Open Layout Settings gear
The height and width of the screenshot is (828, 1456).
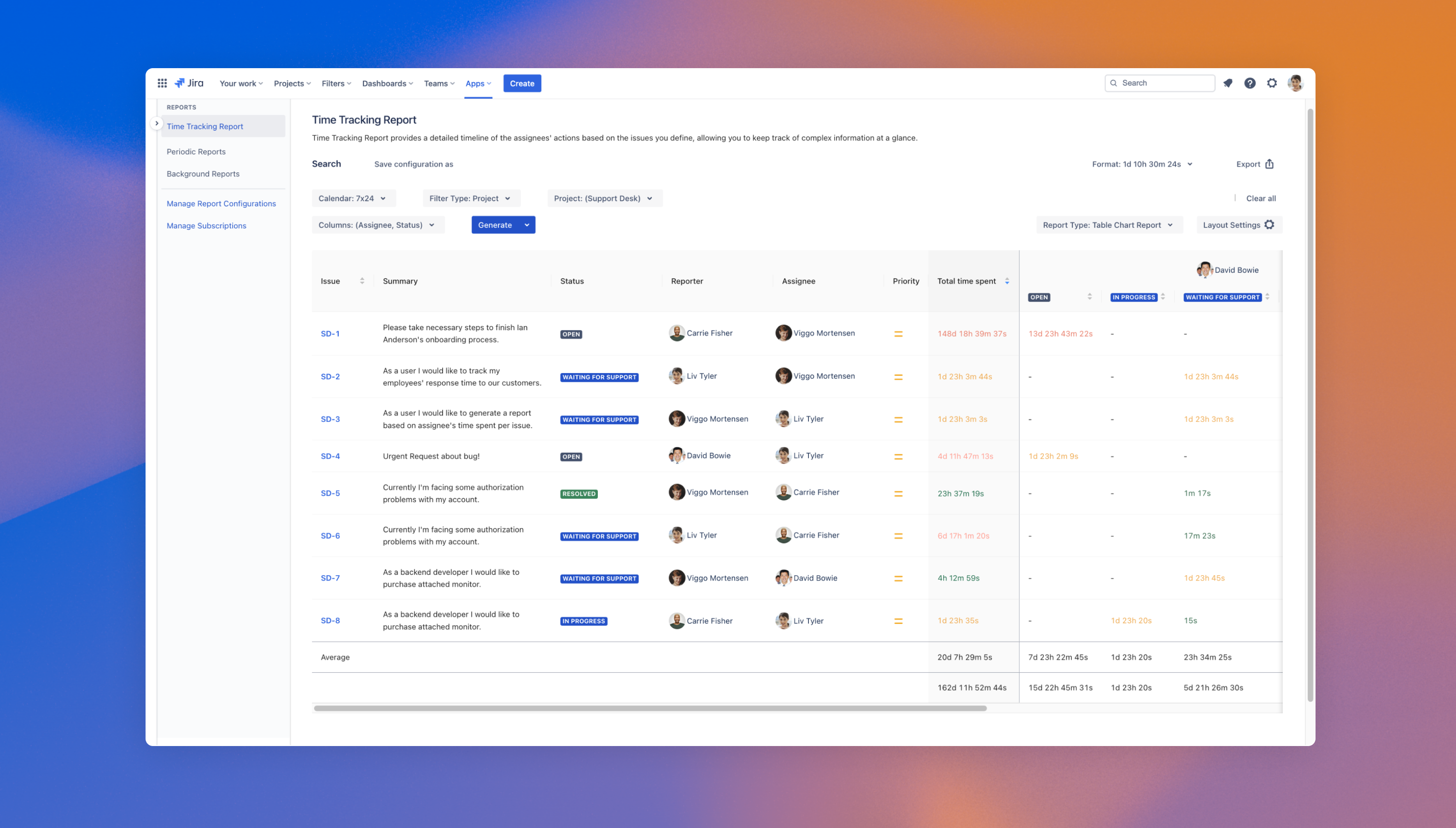pos(1269,225)
